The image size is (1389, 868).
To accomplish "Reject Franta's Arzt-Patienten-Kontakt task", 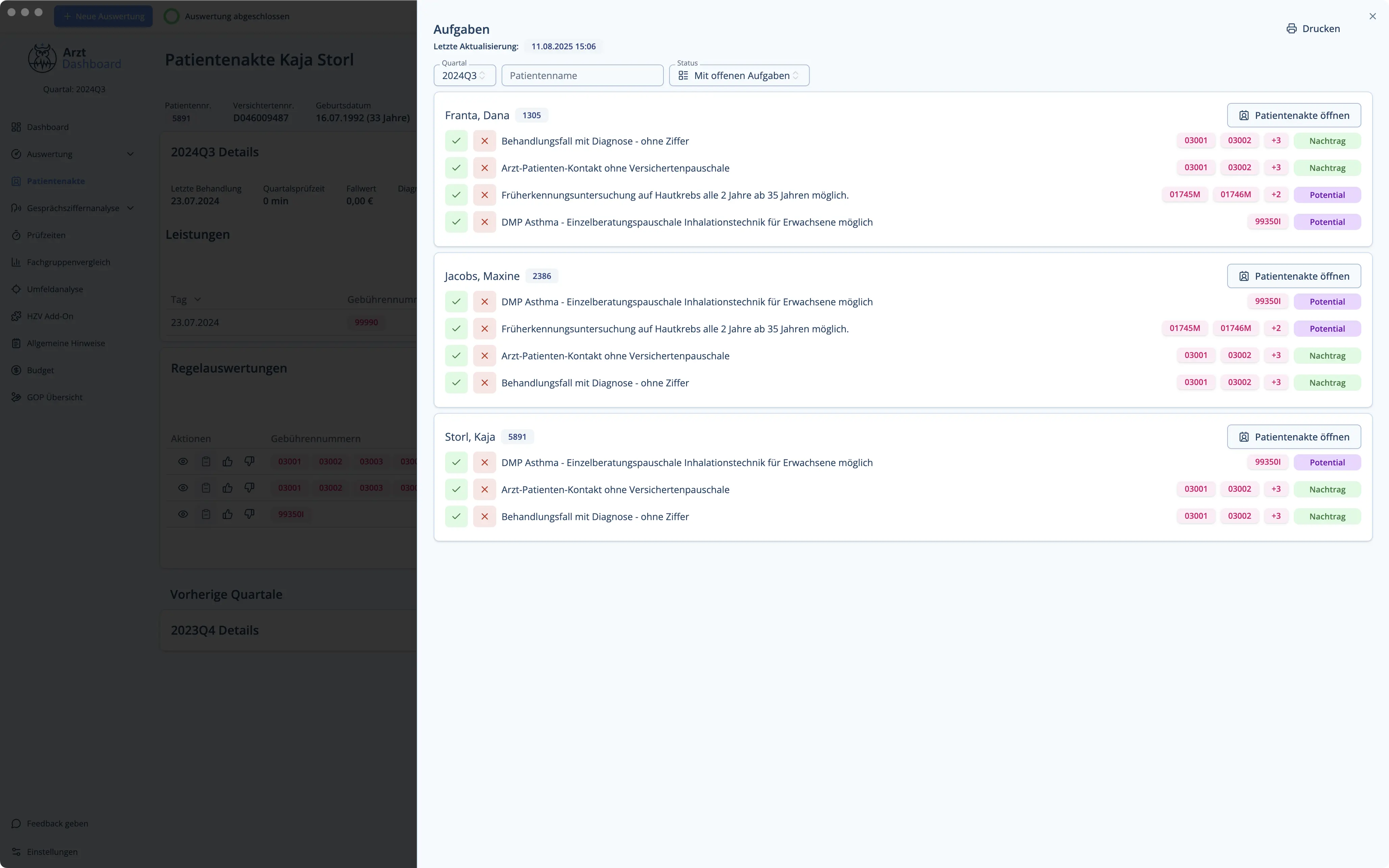I will [x=484, y=168].
